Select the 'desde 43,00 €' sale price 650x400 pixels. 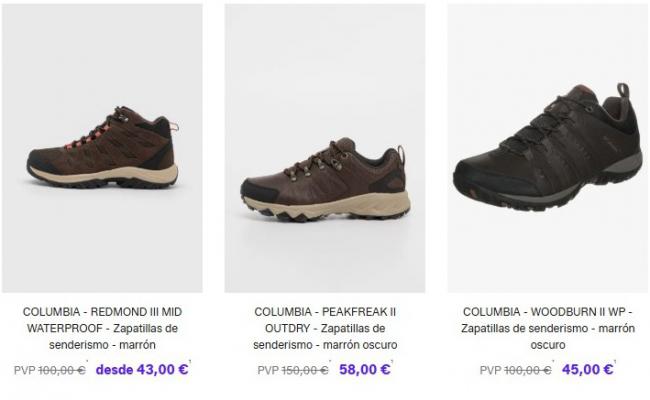coord(142,369)
